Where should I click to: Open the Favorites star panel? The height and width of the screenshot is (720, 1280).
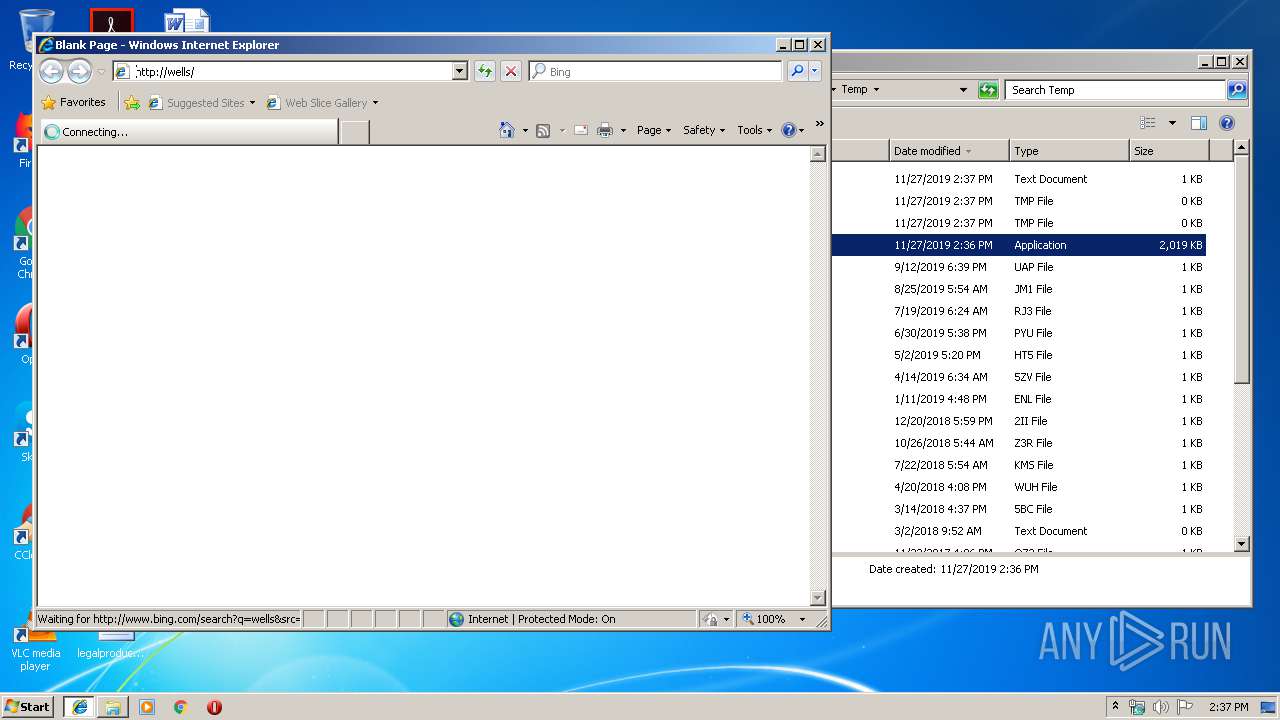[x=73, y=102]
